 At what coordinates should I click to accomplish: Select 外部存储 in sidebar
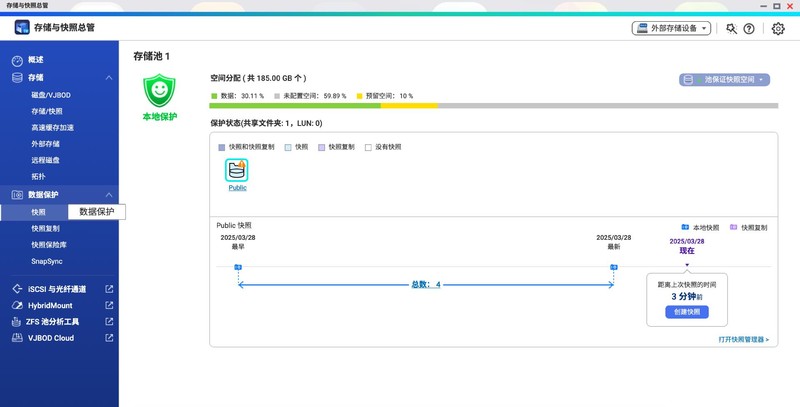(45, 144)
